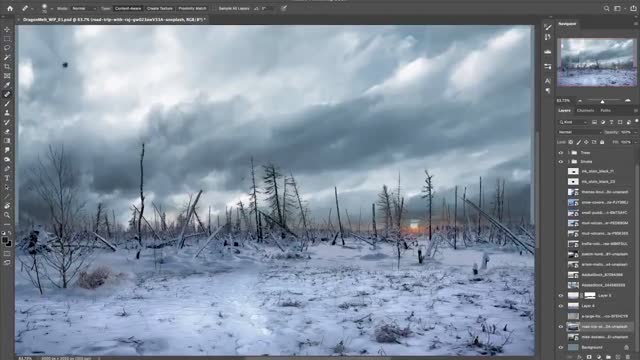Switch to the Channels tab

point(585,111)
